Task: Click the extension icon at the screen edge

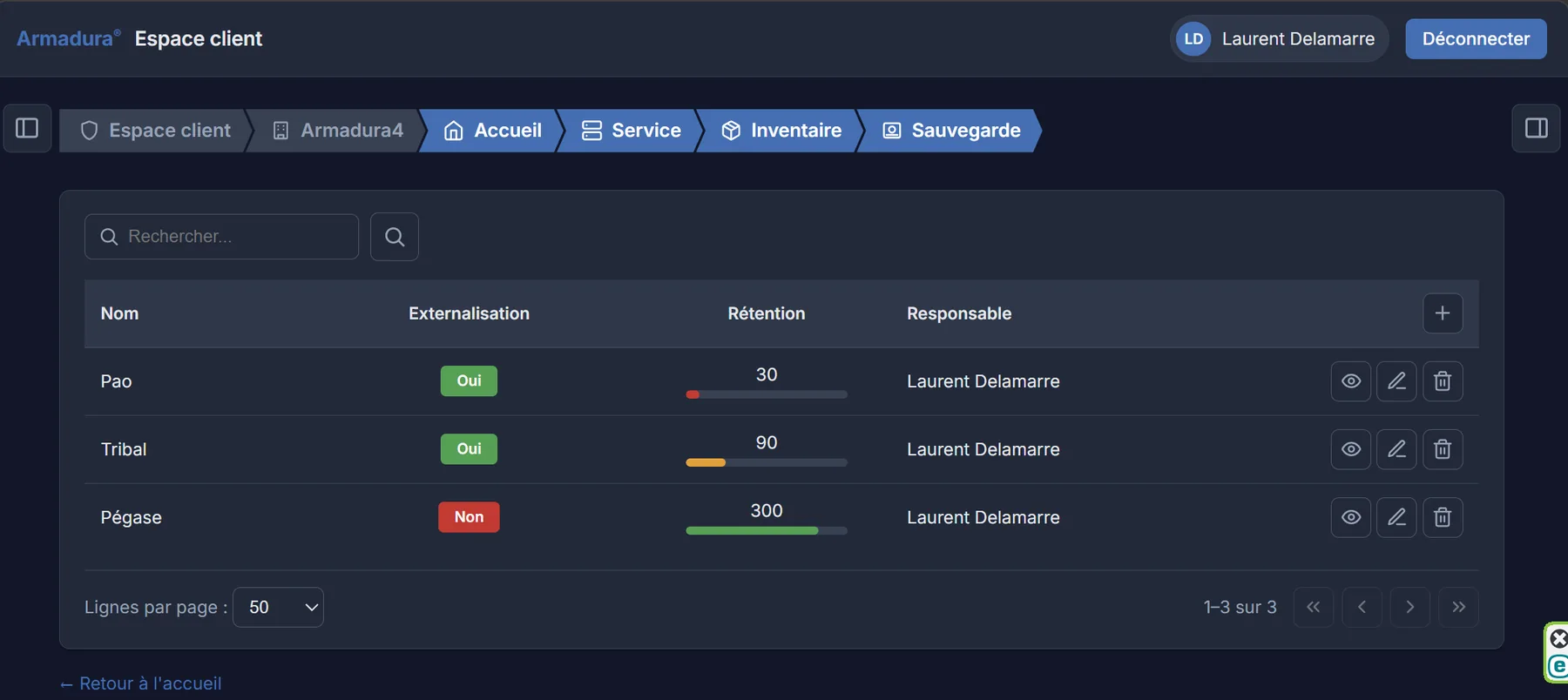Action: (x=1557, y=652)
